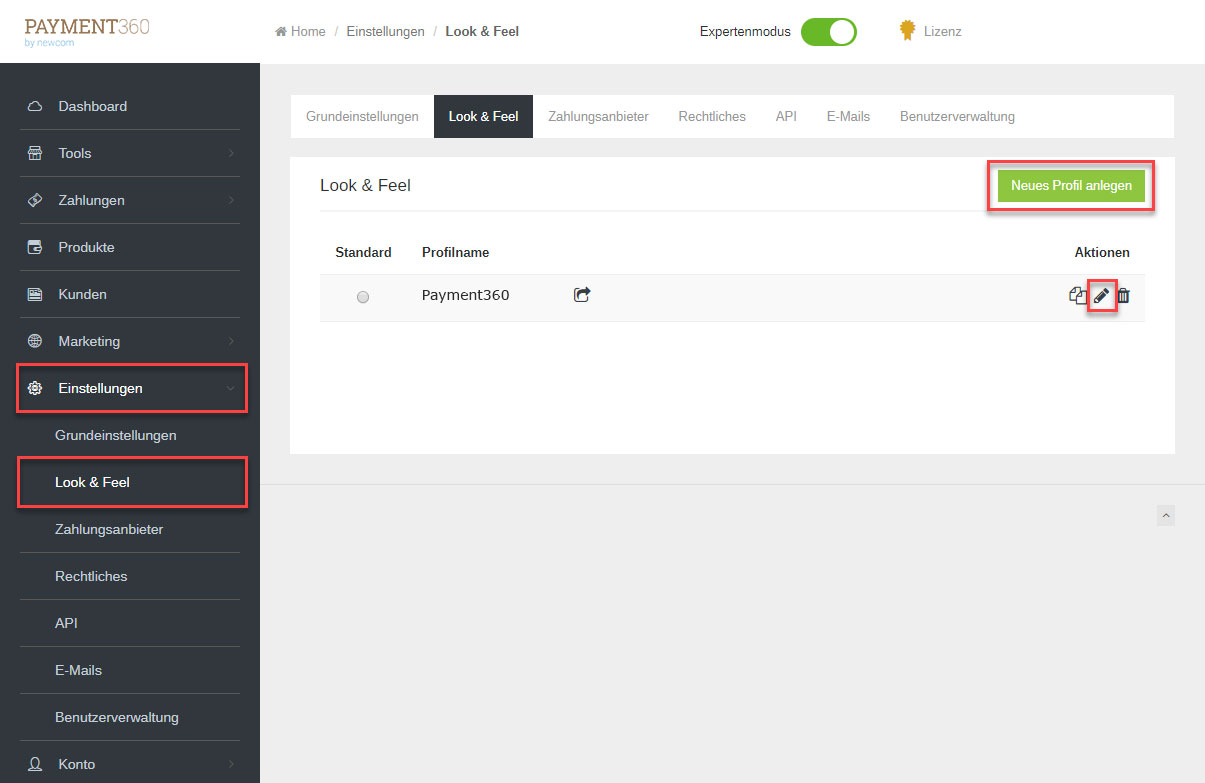Click the Neues Profil anlegen button
This screenshot has width=1205, height=783.
tap(1071, 186)
